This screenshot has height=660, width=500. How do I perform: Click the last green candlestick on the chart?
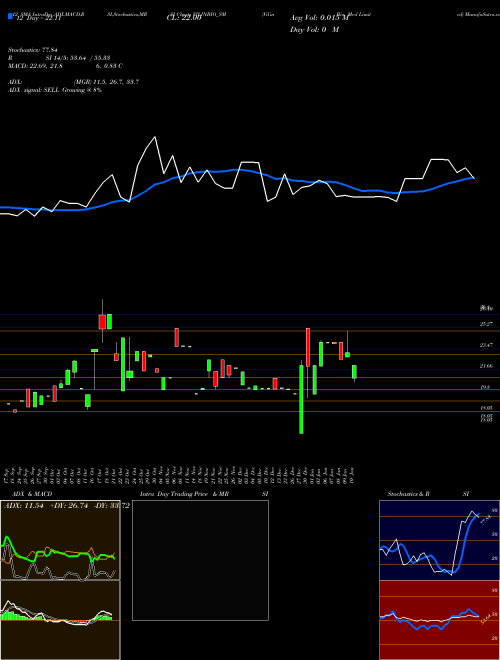tap(354, 372)
